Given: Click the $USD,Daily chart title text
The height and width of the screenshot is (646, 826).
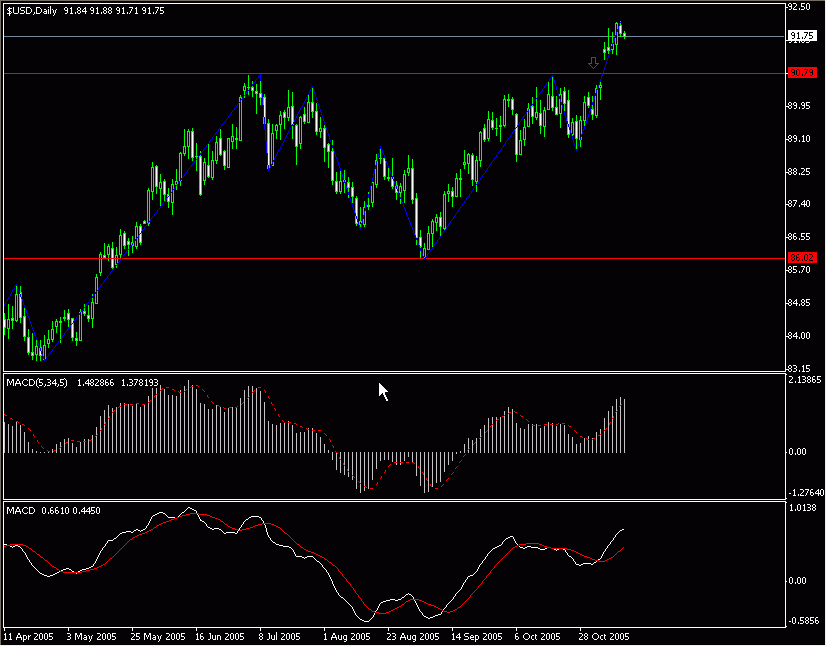Looking at the screenshot, I should (31, 10).
